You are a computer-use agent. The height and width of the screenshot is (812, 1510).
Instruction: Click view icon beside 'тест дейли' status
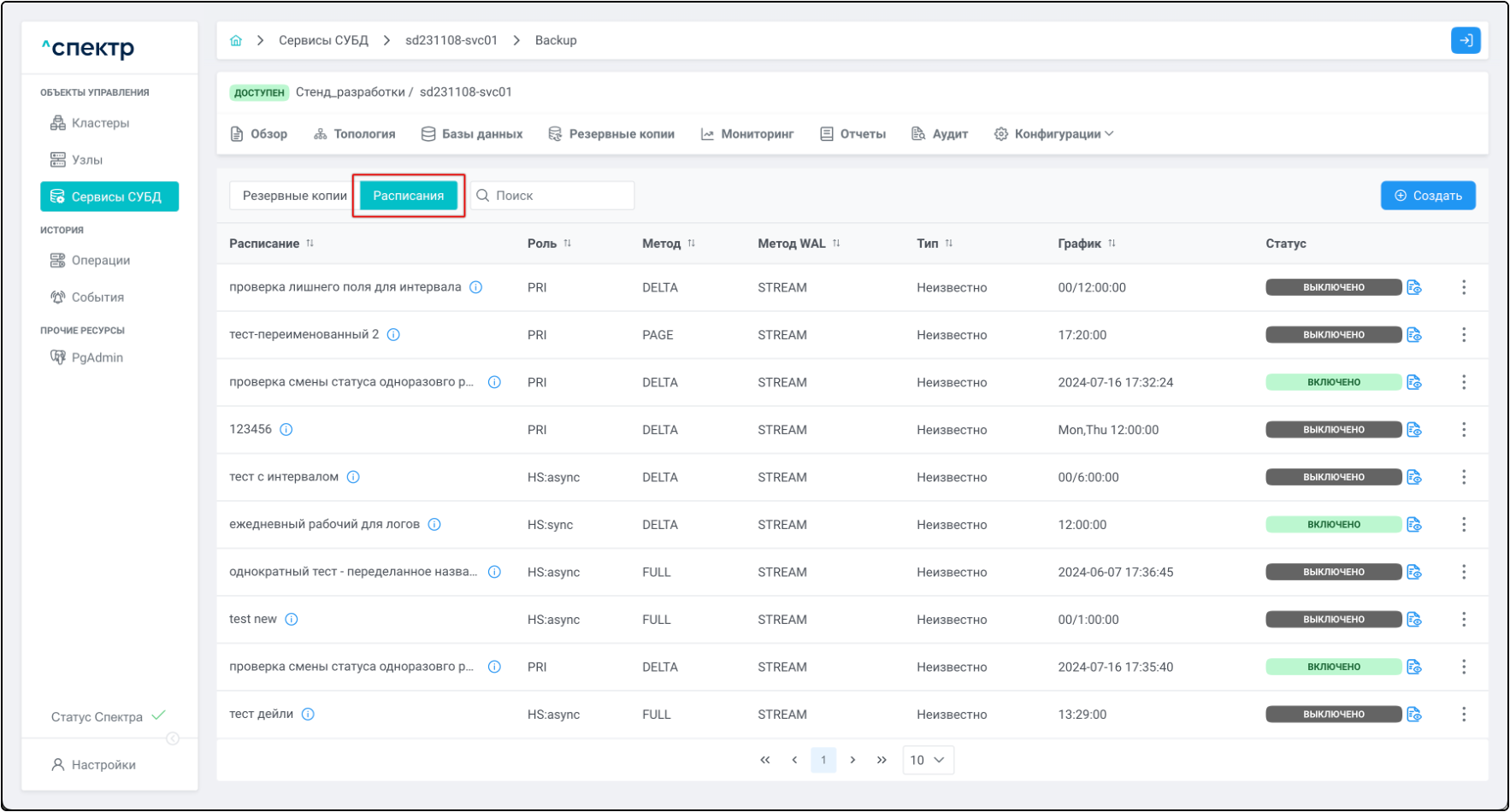pyautogui.click(x=1413, y=715)
